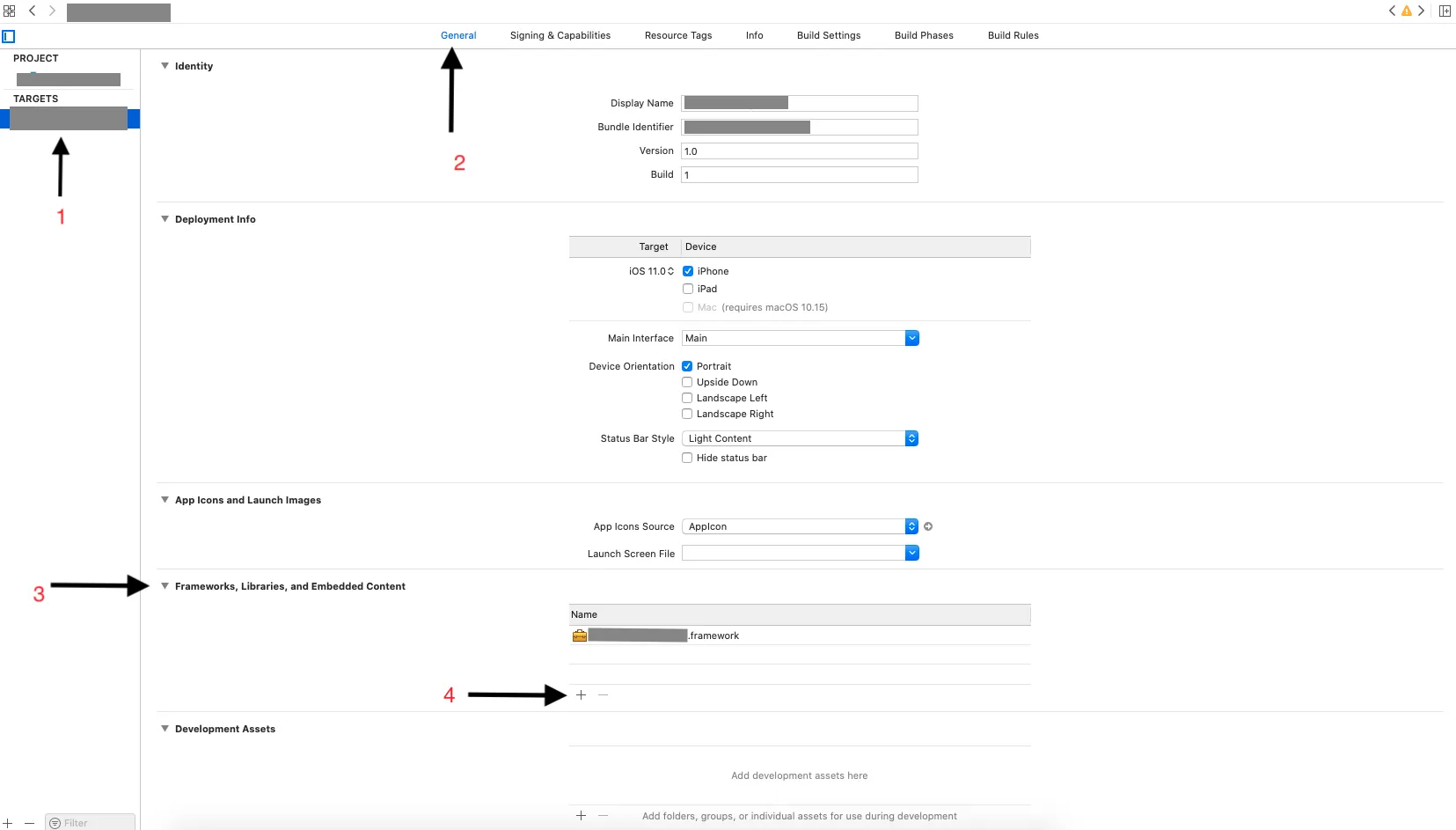Open the App Icons Source dropdown
This screenshot has height=830, width=1456.
click(x=801, y=526)
